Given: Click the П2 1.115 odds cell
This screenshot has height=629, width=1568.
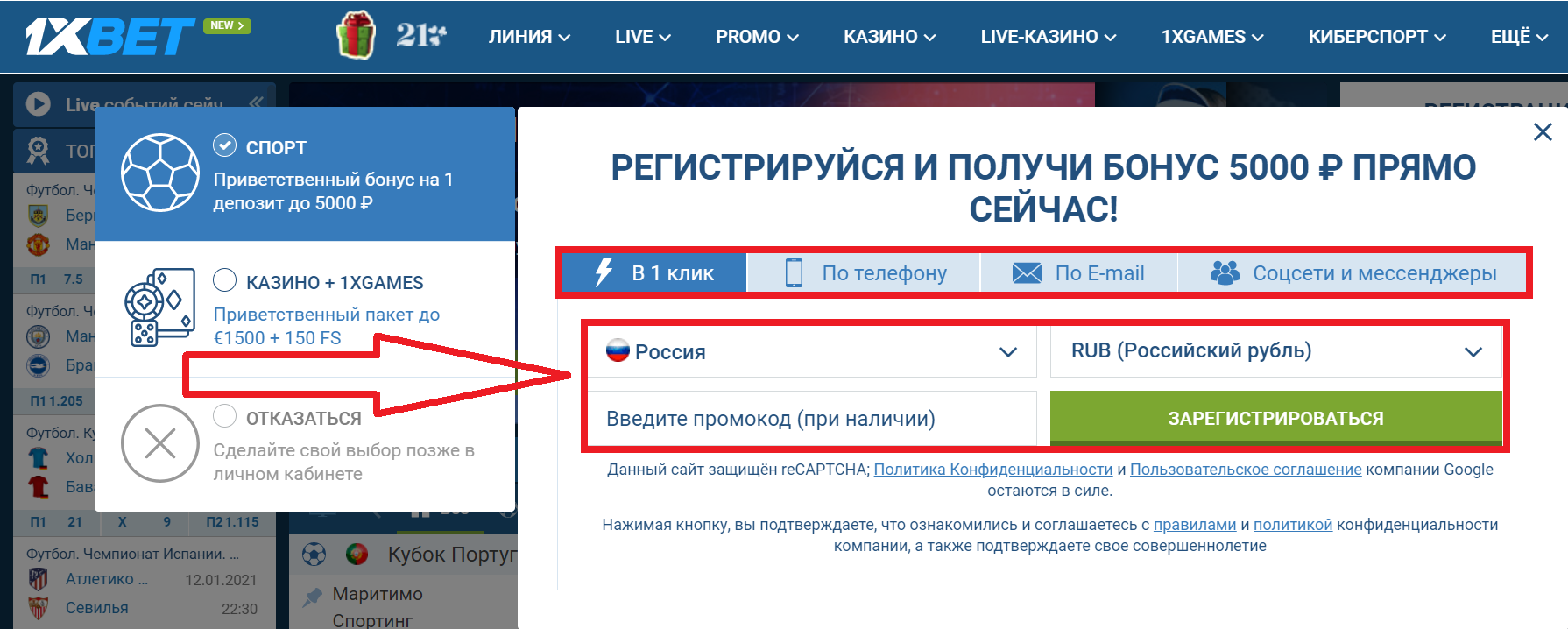Looking at the screenshot, I should pos(233,522).
